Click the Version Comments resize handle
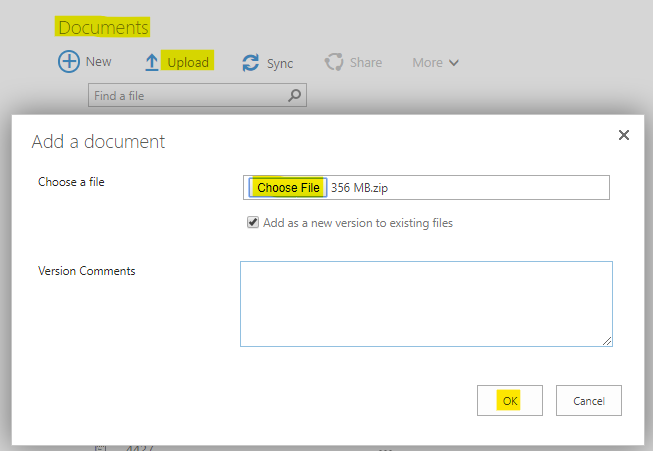653x451 pixels. pyautogui.click(x=607, y=341)
